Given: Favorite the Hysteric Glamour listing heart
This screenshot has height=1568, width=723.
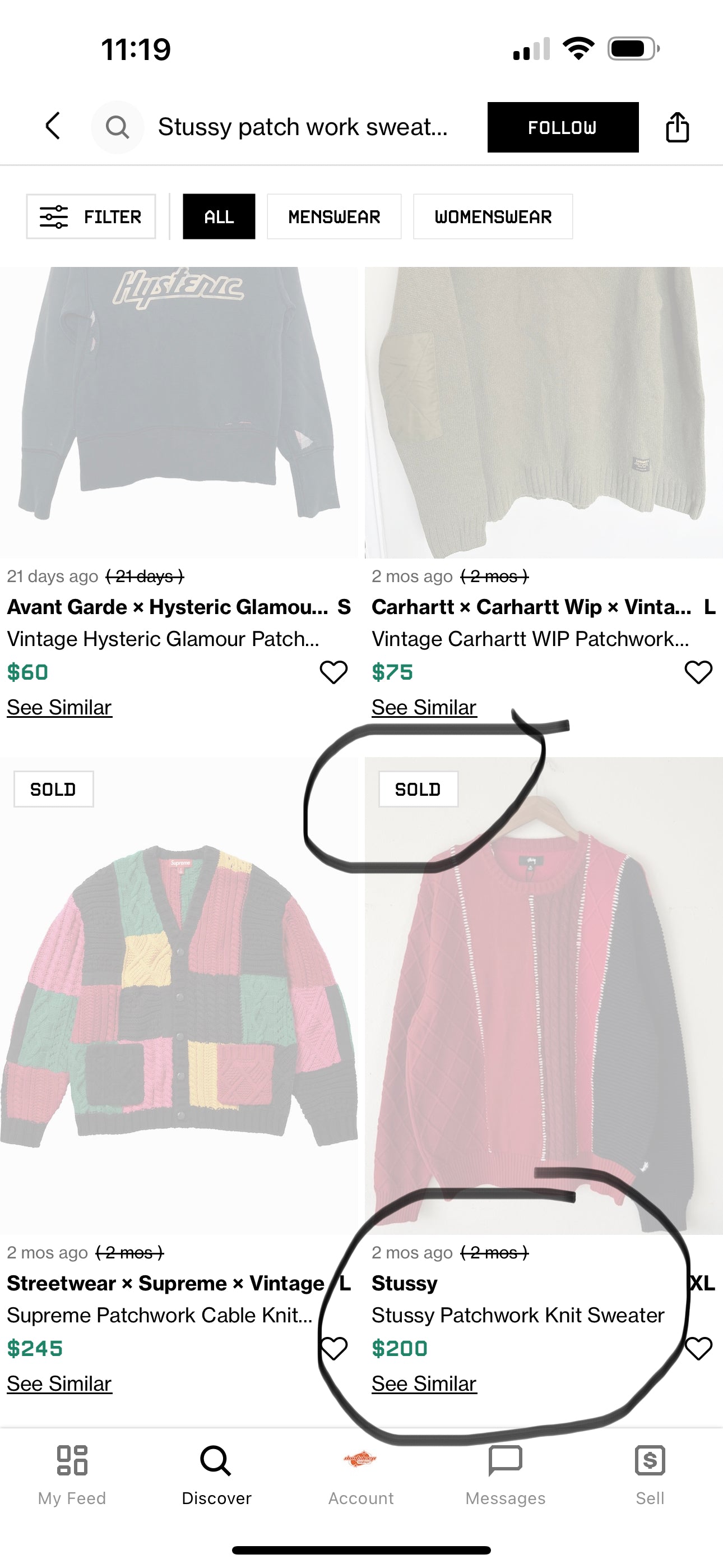Looking at the screenshot, I should pos(333,672).
